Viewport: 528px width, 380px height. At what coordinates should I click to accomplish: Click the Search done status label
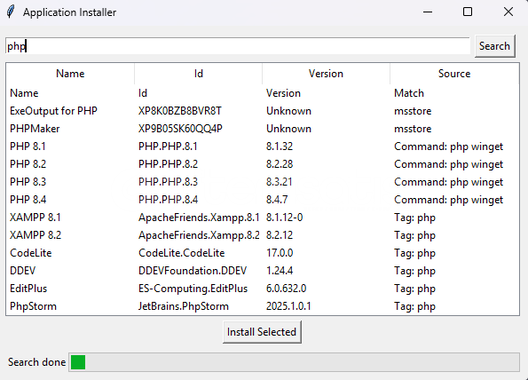pyautogui.click(x=37, y=362)
